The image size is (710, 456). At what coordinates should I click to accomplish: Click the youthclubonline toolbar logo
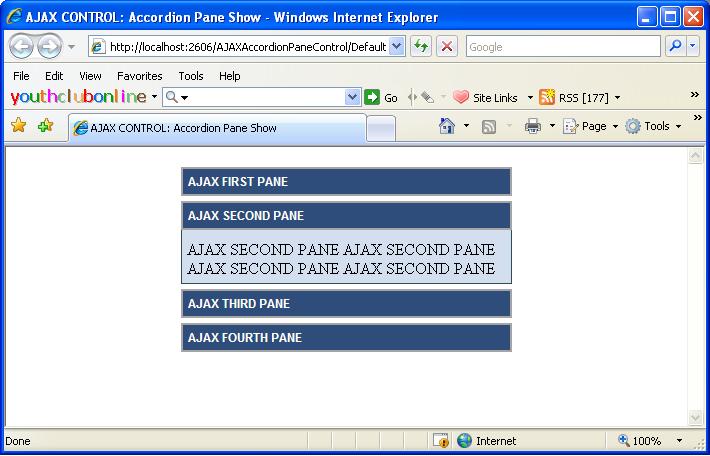coord(78,97)
